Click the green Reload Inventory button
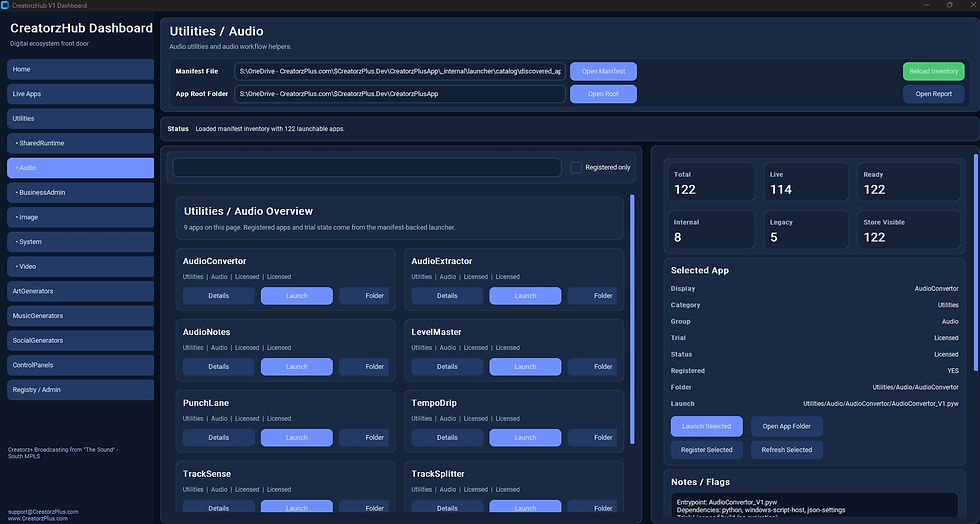This screenshot has height=524, width=980. [933, 71]
